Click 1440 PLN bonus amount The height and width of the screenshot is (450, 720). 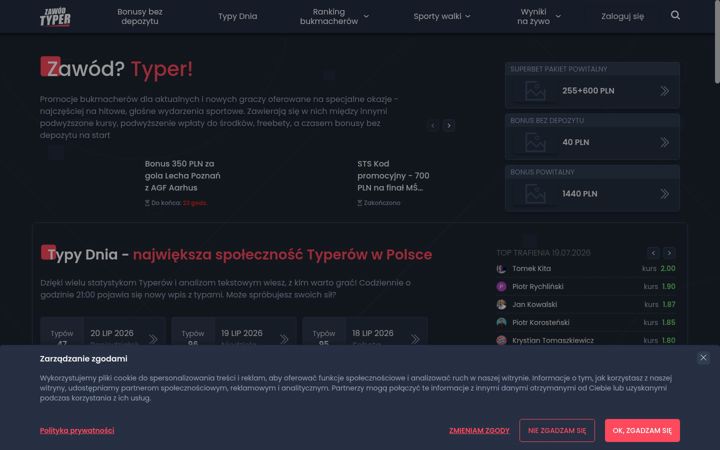pos(580,194)
